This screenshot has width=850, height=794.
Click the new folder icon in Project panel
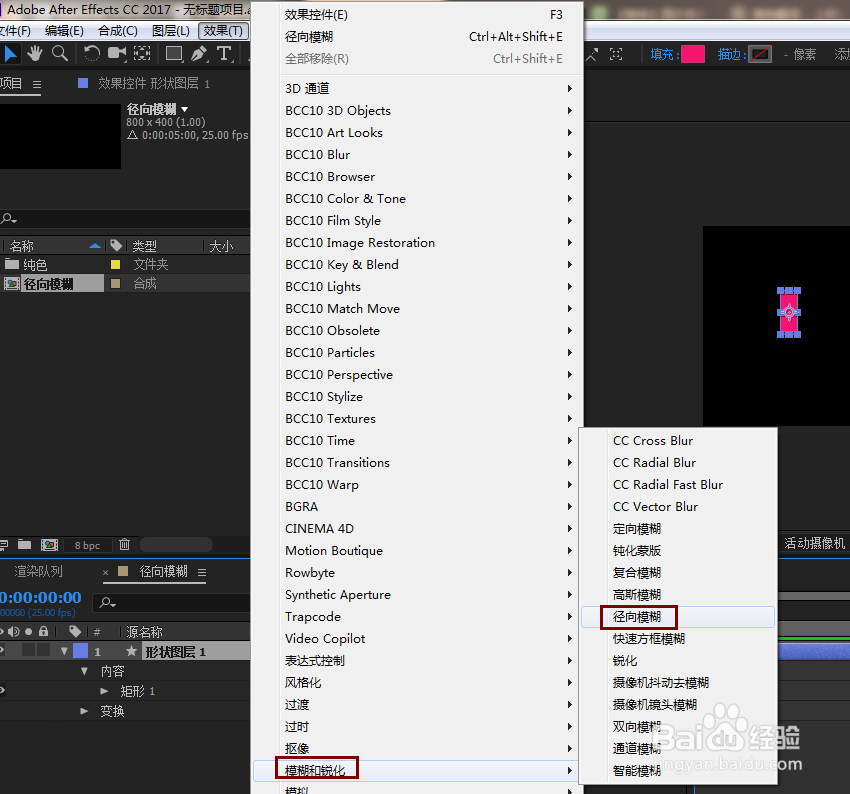pyautogui.click(x=24, y=544)
